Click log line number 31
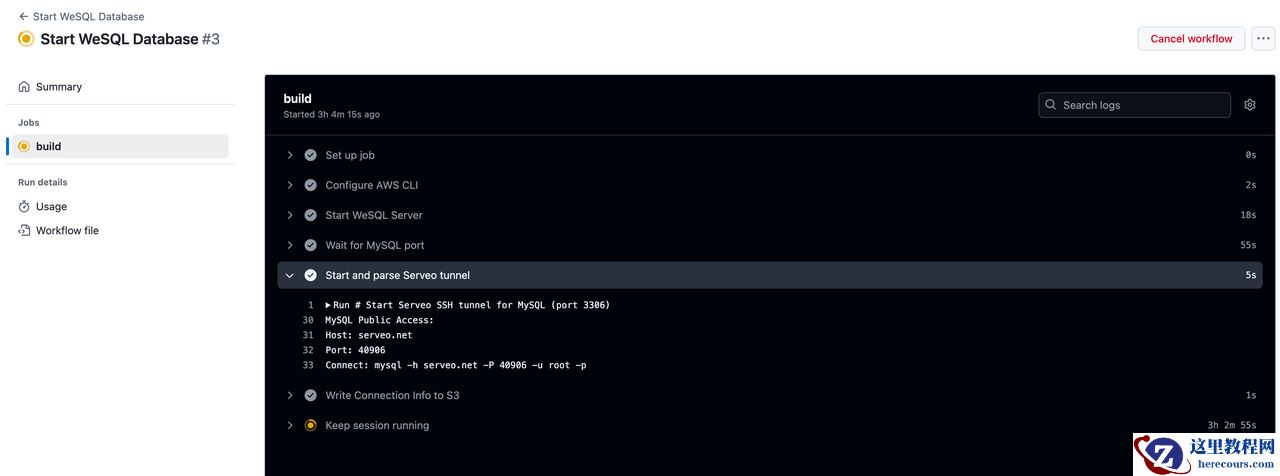Screen dimensions: 1280x476 tap(308, 335)
